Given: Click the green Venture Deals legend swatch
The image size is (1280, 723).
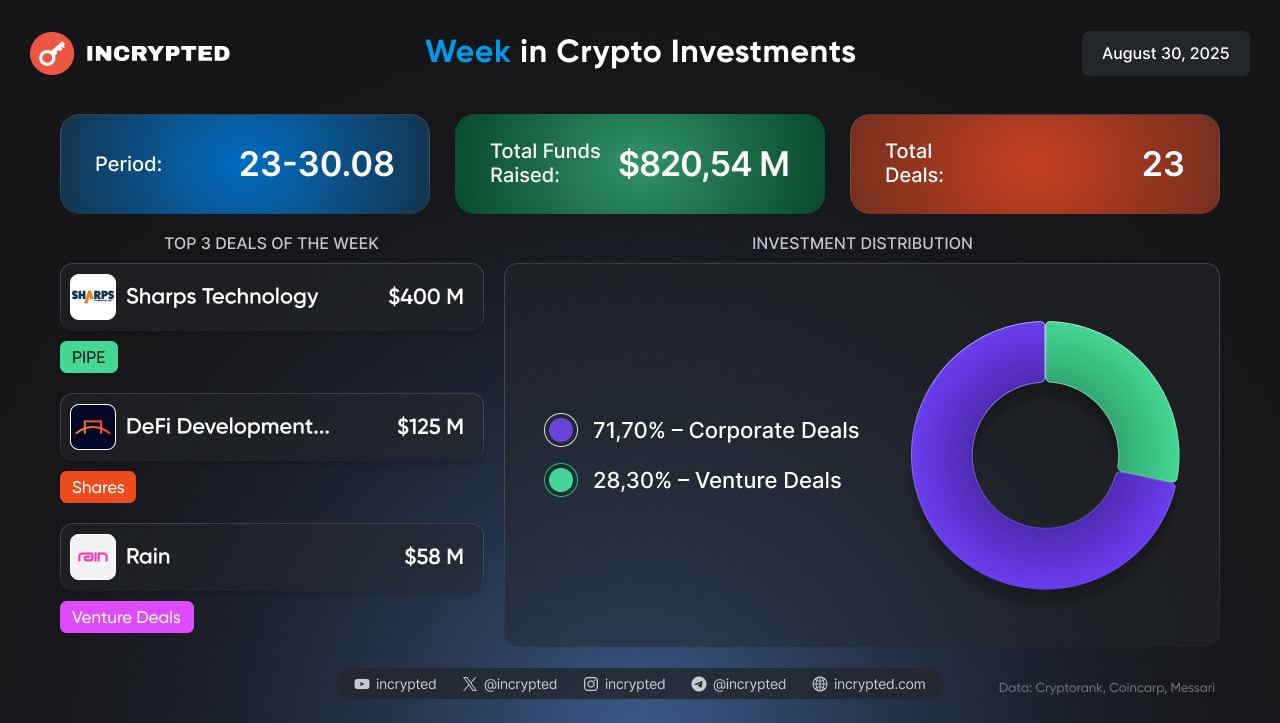Looking at the screenshot, I should pos(561,480).
